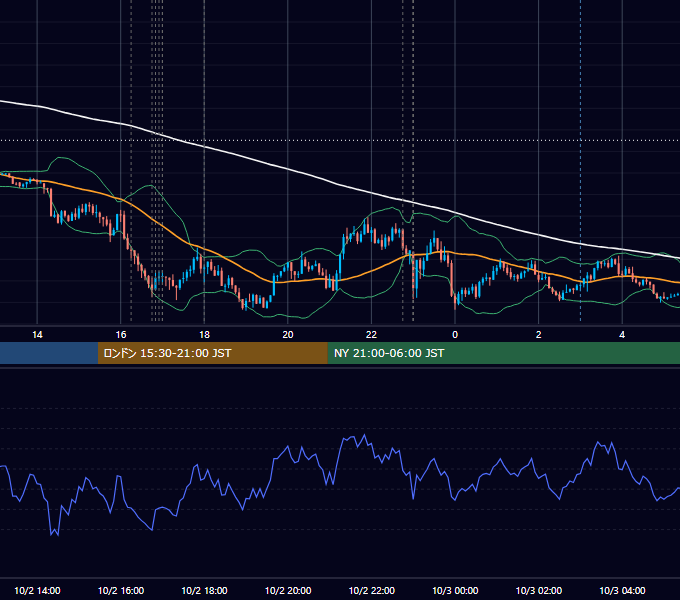
Task: Click the 10/2 18:00 time label
Action: [x=204, y=590]
